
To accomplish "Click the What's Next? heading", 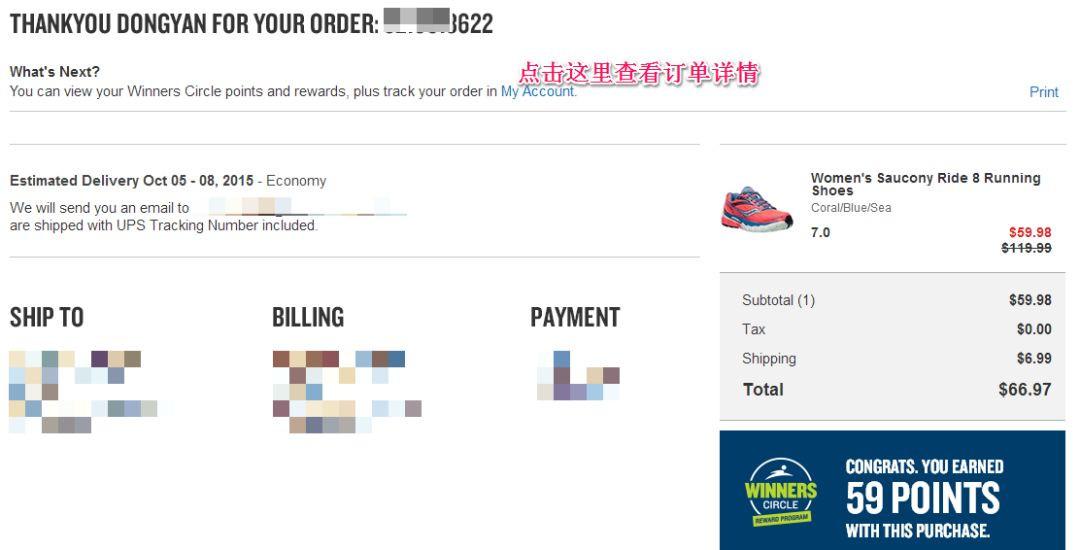I will pos(54,72).
